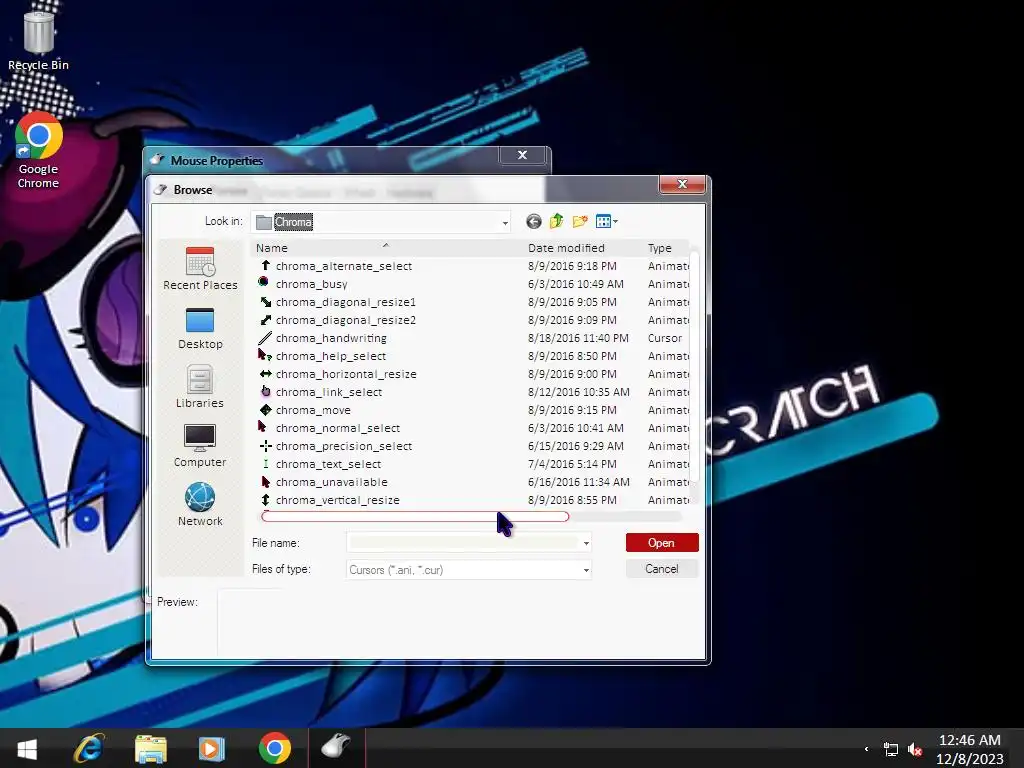Open media player from taskbar
1024x768 pixels.
[x=212, y=748]
